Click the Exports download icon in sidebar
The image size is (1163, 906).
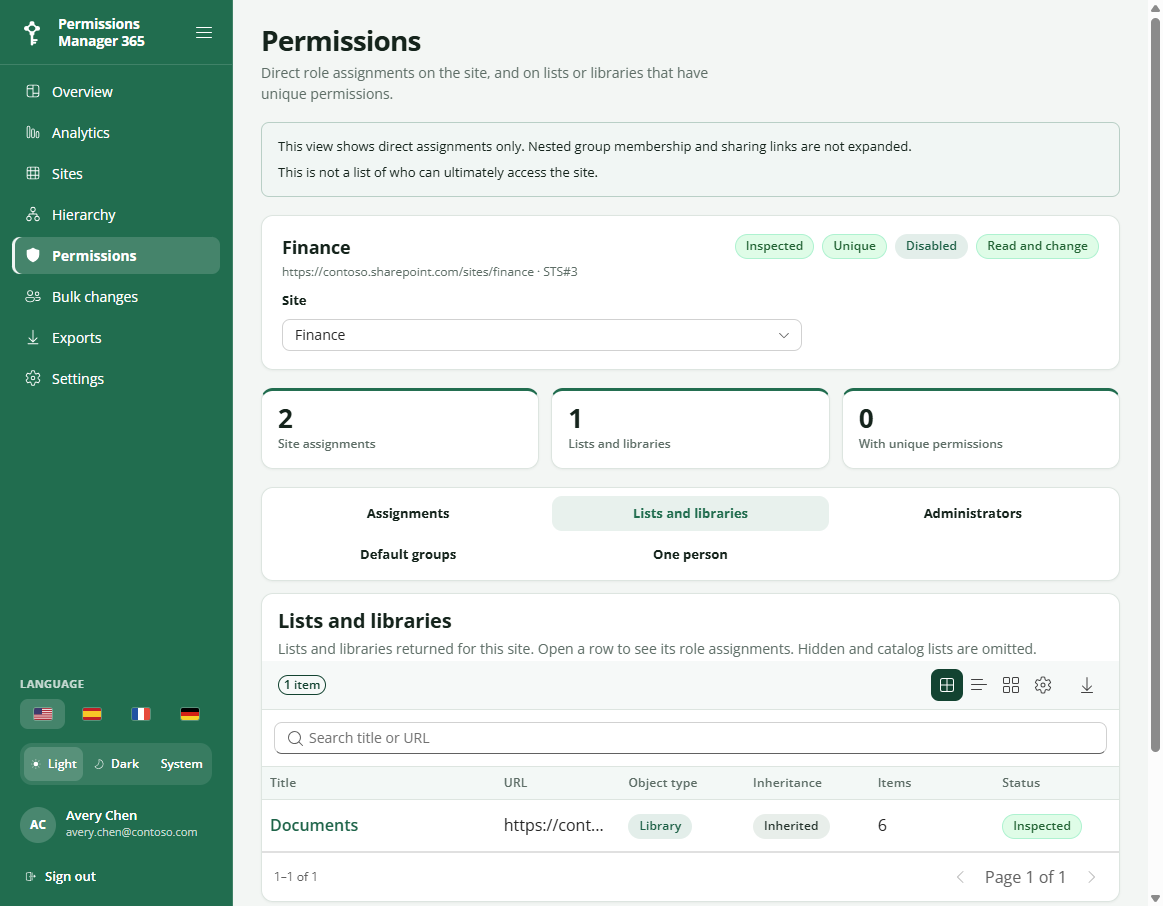click(33, 337)
